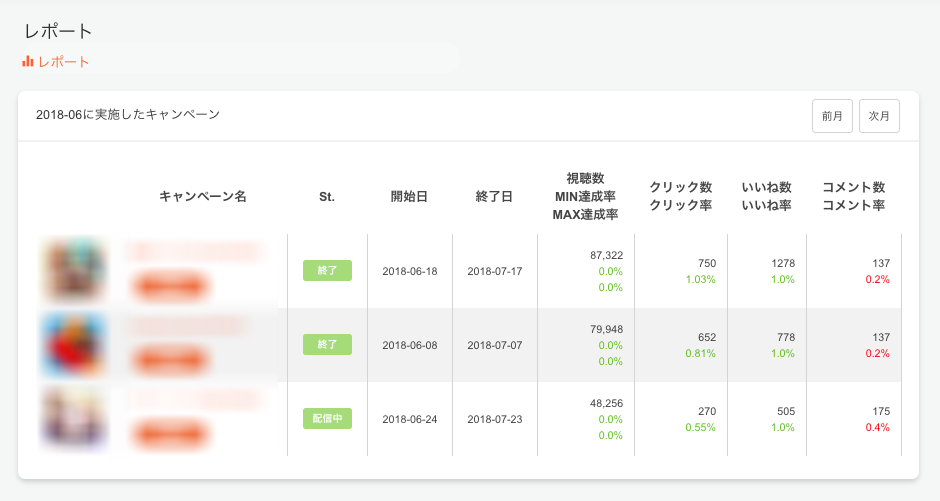Click the キャンペーン名 column header
Image resolution: width=940 pixels, height=501 pixels.
click(x=202, y=197)
